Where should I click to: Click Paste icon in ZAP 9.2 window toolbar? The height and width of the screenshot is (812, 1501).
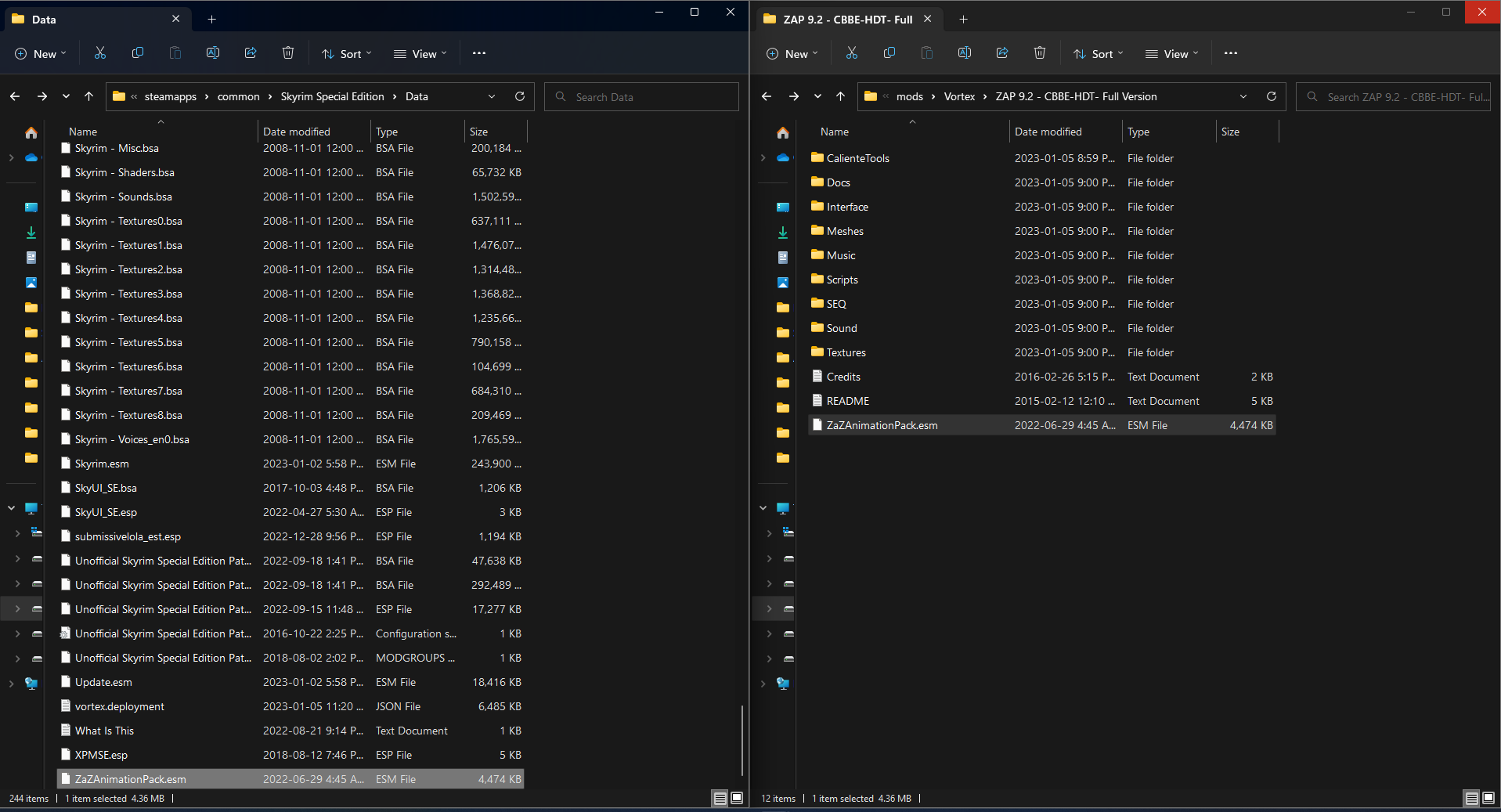927,53
